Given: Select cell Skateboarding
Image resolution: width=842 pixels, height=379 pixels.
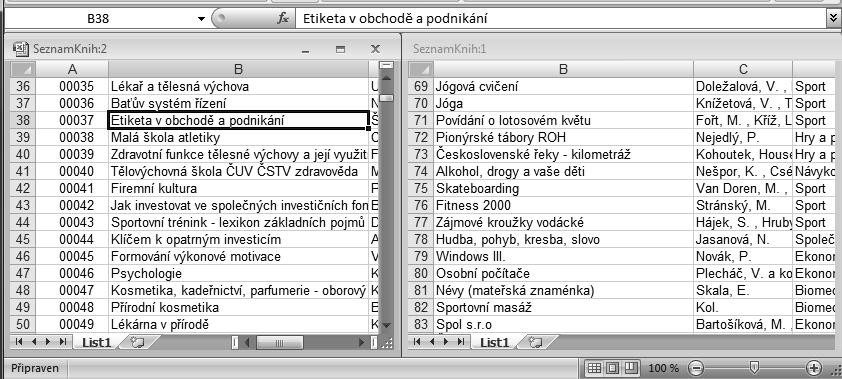Looking at the screenshot, I should coord(563,188).
